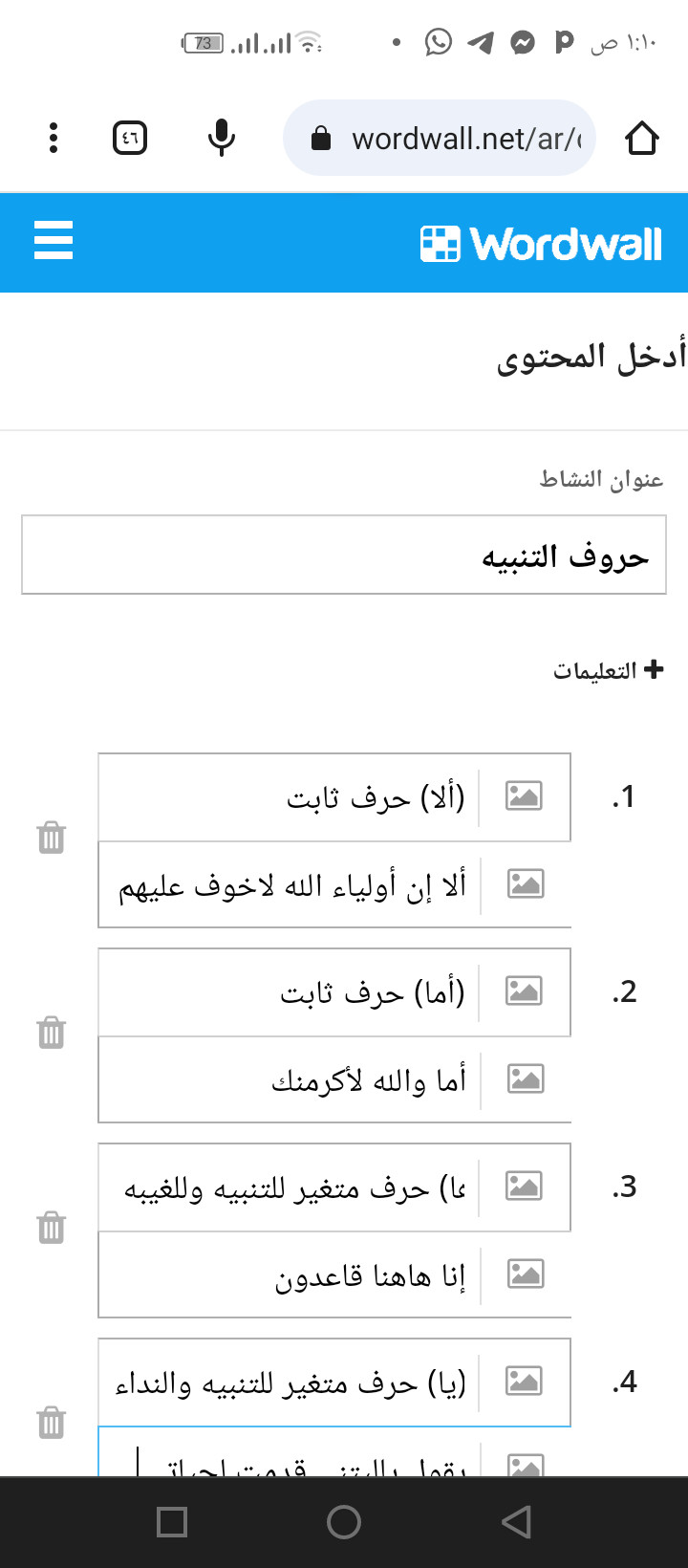The width and height of the screenshot is (688, 1568).
Task: Open the browser tab switcher
Action: click(130, 139)
